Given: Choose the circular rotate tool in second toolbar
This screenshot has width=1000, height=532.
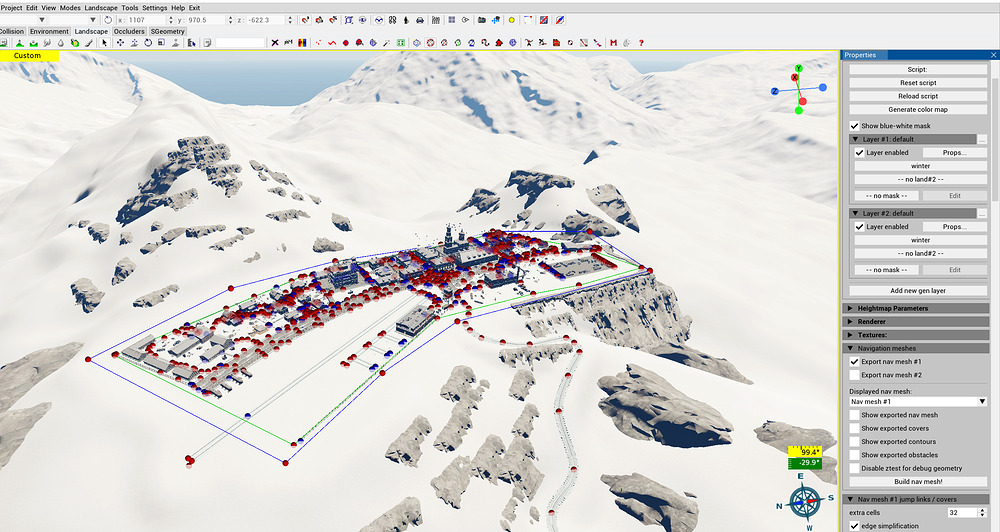Looking at the screenshot, I should (x=148, y=43).
